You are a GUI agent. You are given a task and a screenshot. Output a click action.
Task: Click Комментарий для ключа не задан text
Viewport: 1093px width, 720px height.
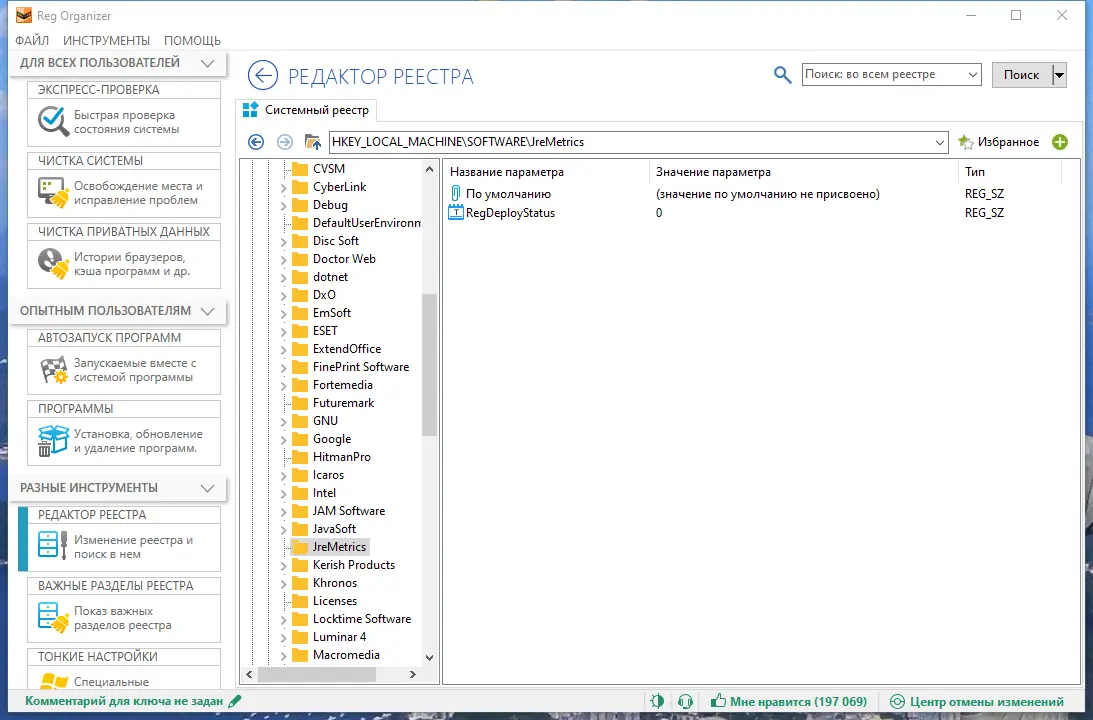coord(124,701)
